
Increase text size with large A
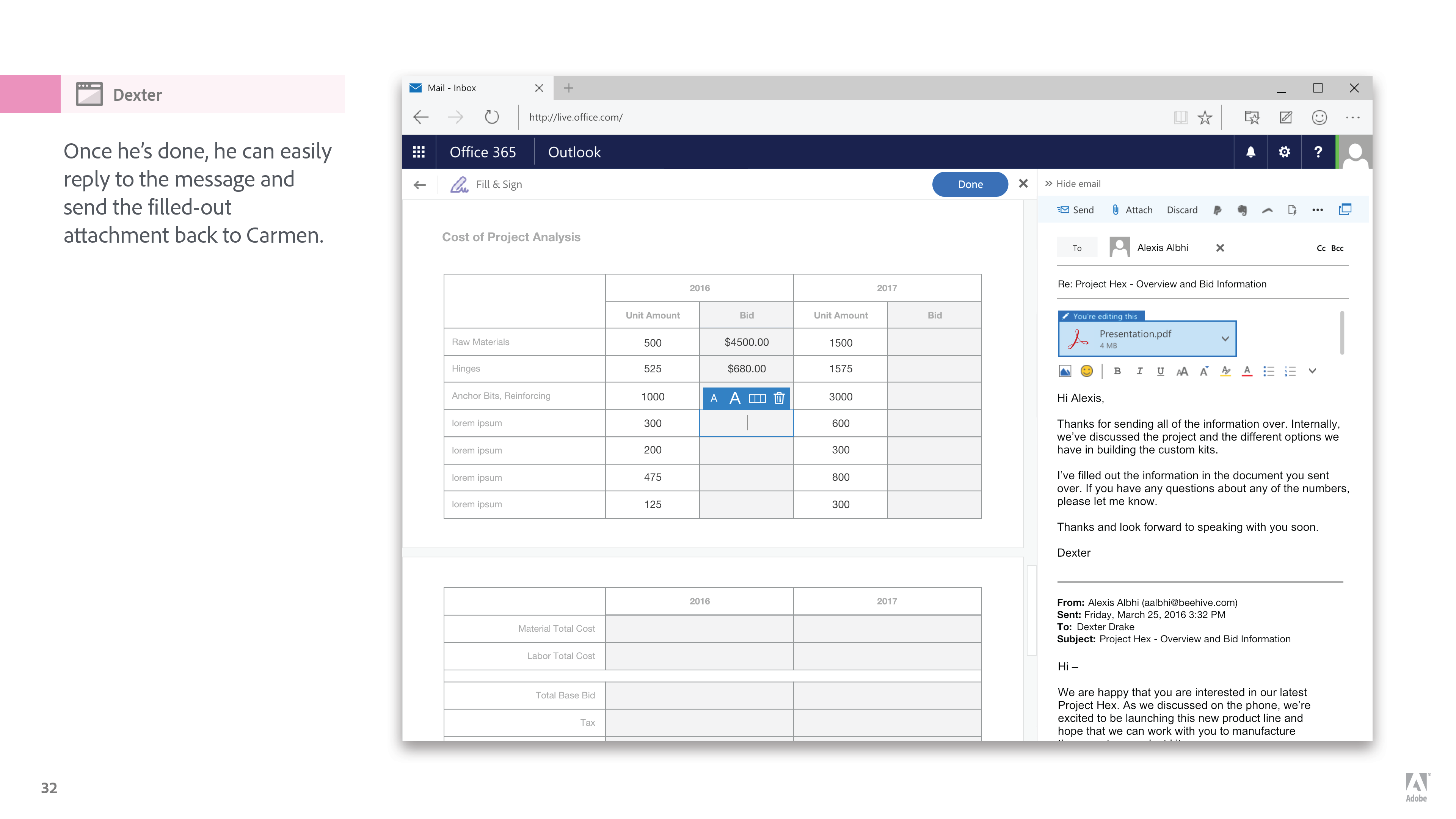735,399
